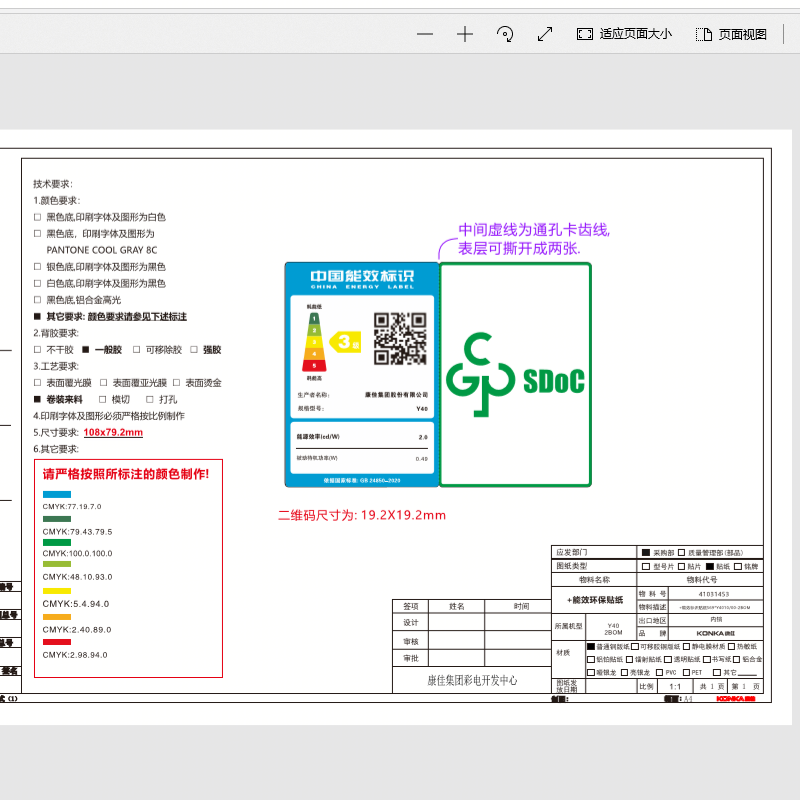Click the filled 一般胶 checkbox
Image resolution: width=800 pixels, height=800 pixels.
pos(86,349)
